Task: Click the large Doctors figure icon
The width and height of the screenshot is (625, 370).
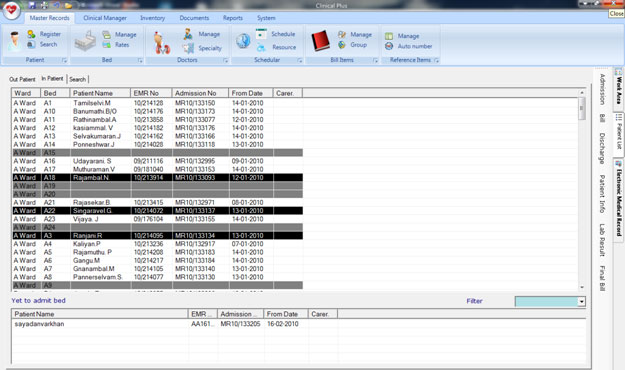Action: click(x=162, y=43)
